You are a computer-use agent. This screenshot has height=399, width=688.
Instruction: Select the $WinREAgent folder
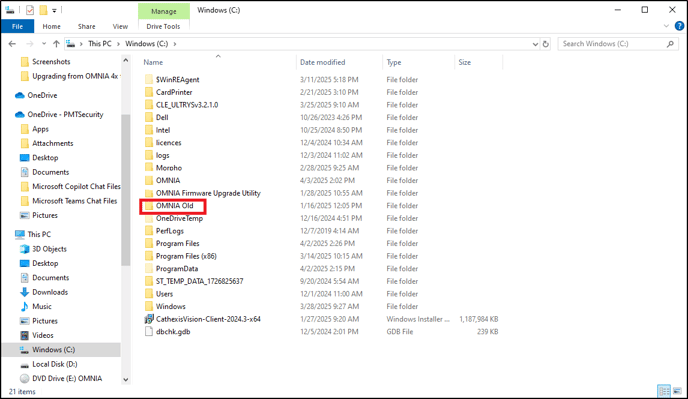click(x=177, y=79)
